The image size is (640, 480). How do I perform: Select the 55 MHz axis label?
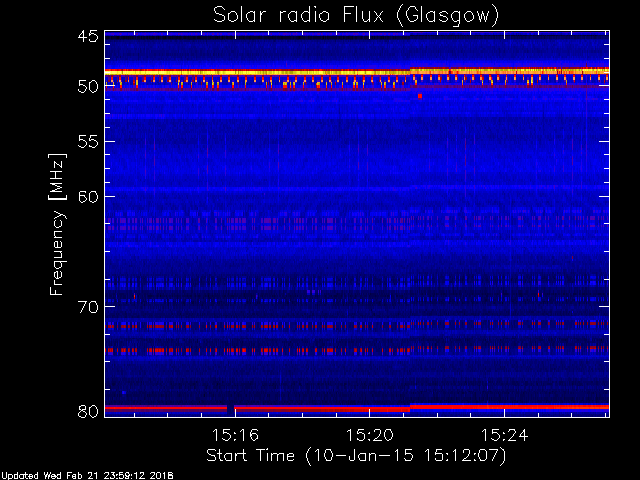click(x=87, y=142)
